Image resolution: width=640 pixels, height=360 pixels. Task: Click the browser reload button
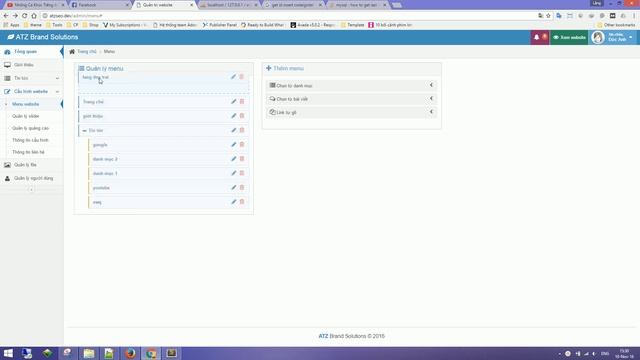tap(24, 16)
